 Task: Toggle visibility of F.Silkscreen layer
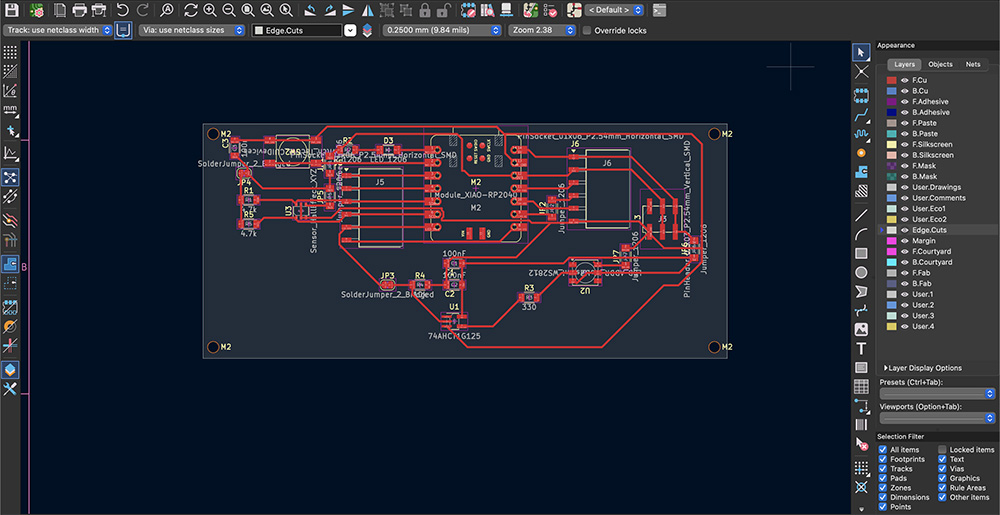(904, 145)
